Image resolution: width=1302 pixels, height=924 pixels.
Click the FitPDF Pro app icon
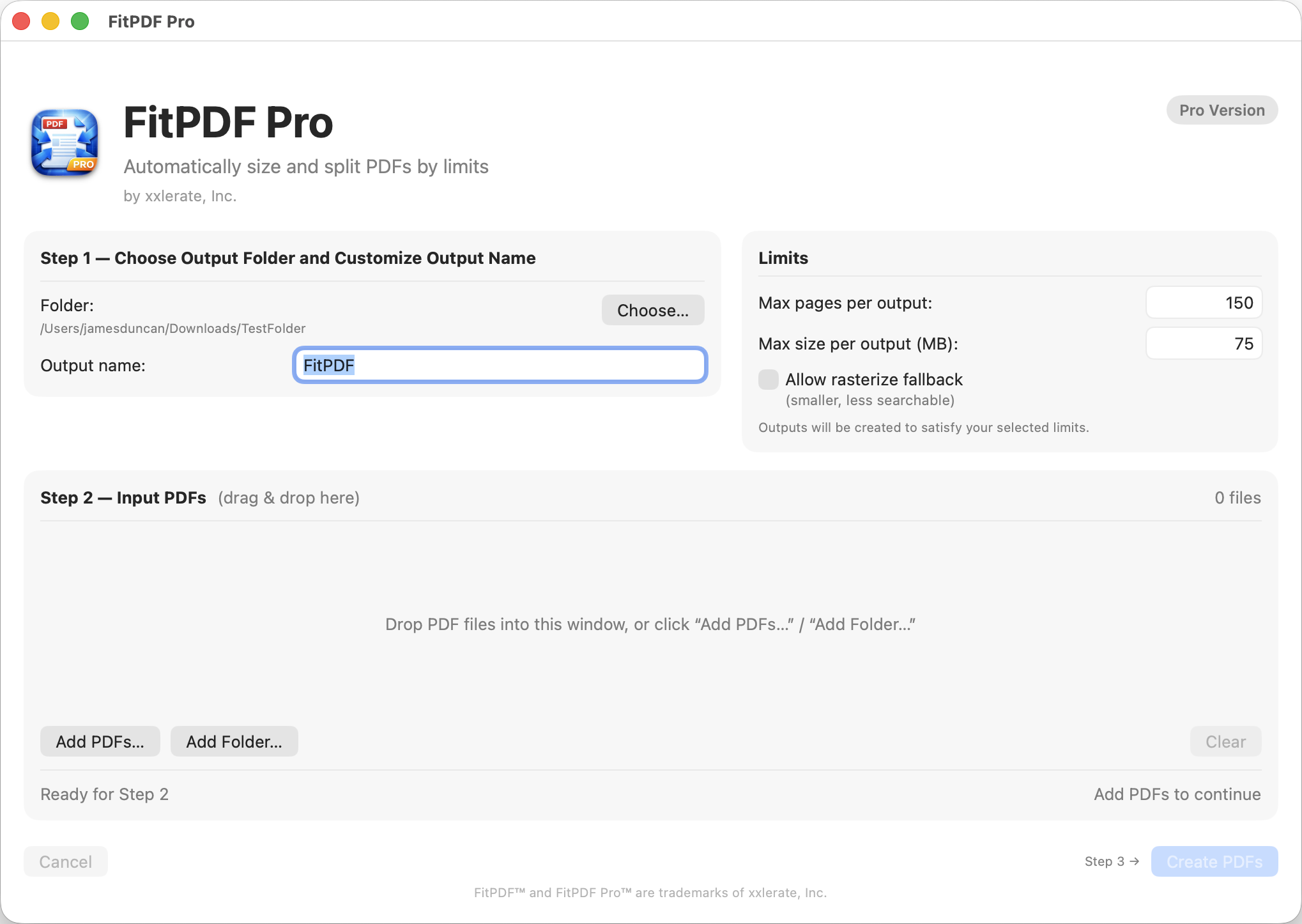pyautogui.click(x=65, y=142)
